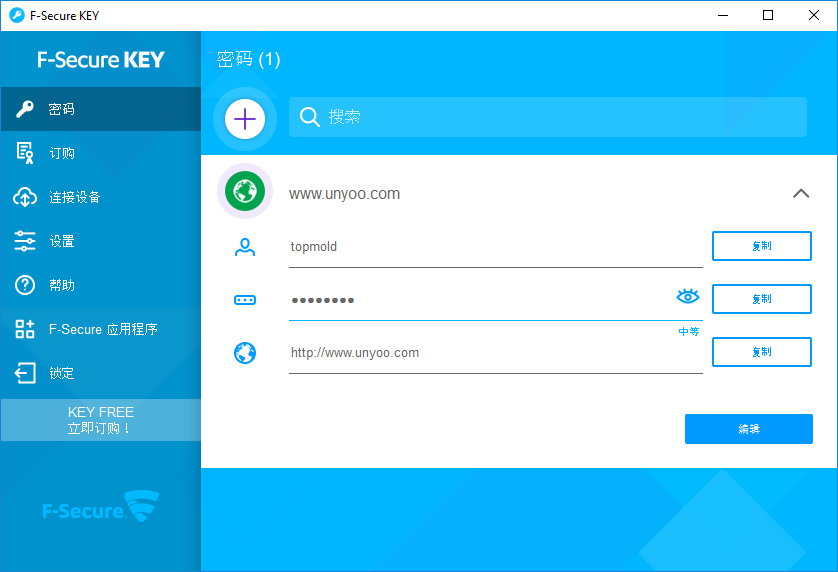Click the 中等 password strength label
Image resolution: width=838 pixels, height=572 pixels.
point(689,331)
